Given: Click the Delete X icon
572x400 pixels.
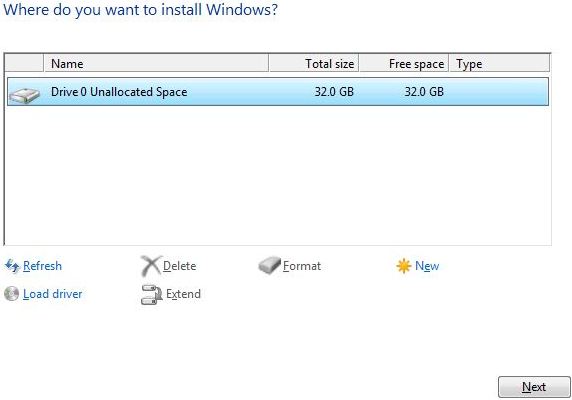Looking at the screenshot, I should click(x=151, y=265).
